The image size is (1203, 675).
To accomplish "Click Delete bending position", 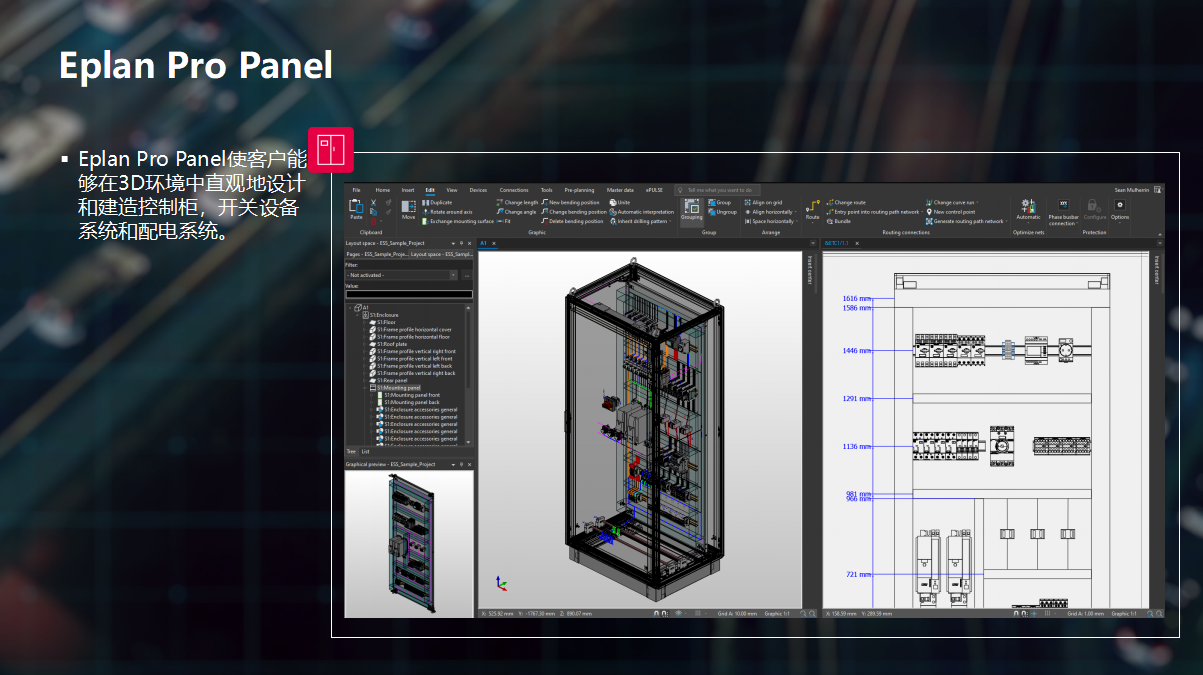I will [x=572, y=221].
